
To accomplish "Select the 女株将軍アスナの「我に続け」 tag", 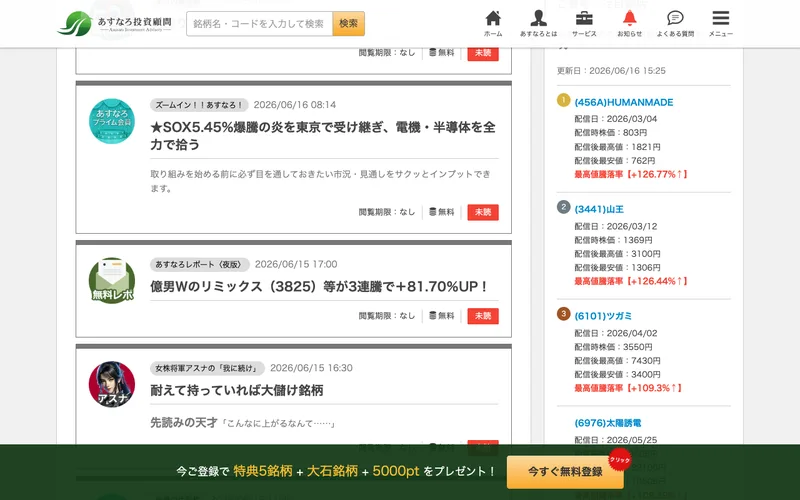I will pyautogui.click(x=207, y=368).
